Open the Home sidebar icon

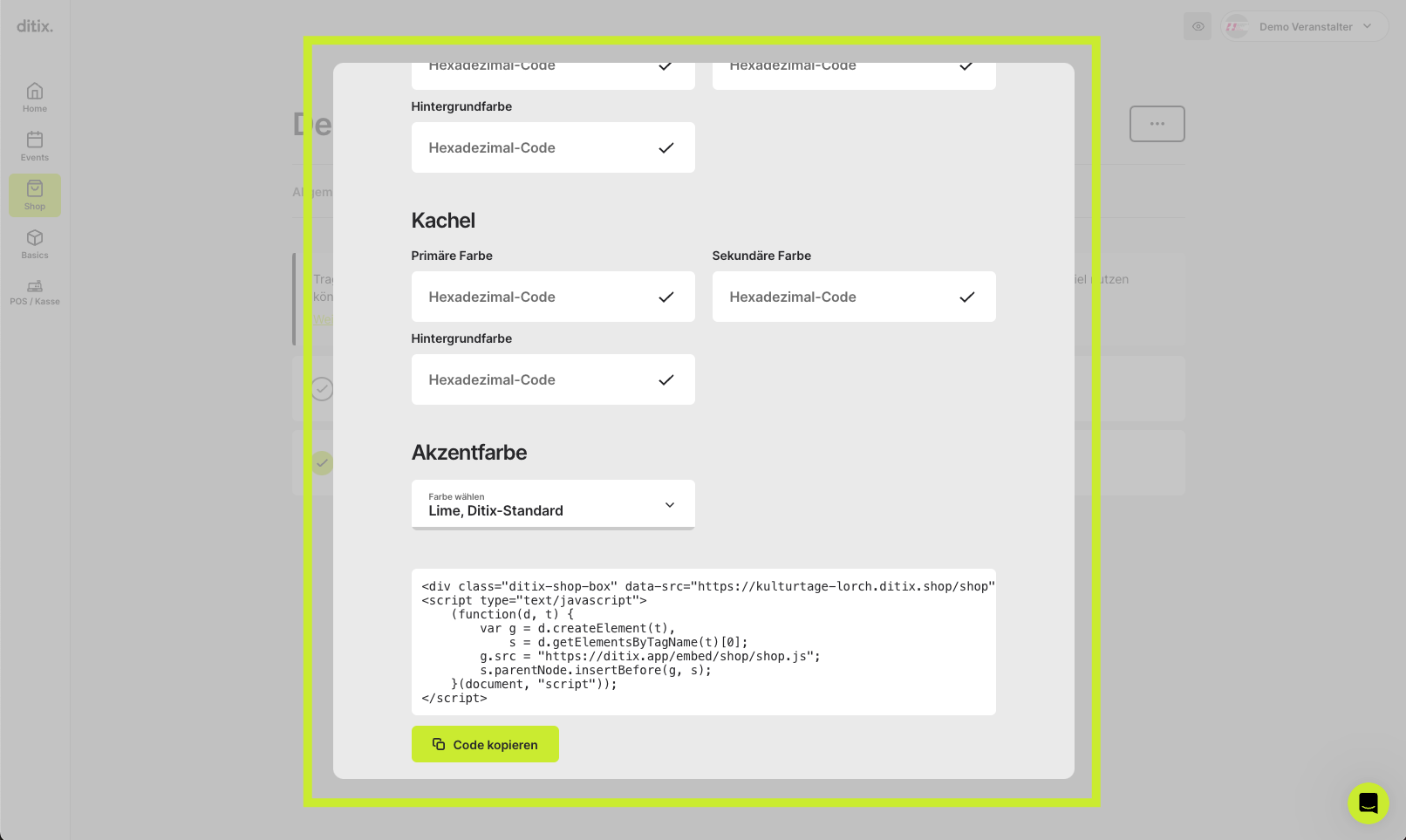point(35,97)
